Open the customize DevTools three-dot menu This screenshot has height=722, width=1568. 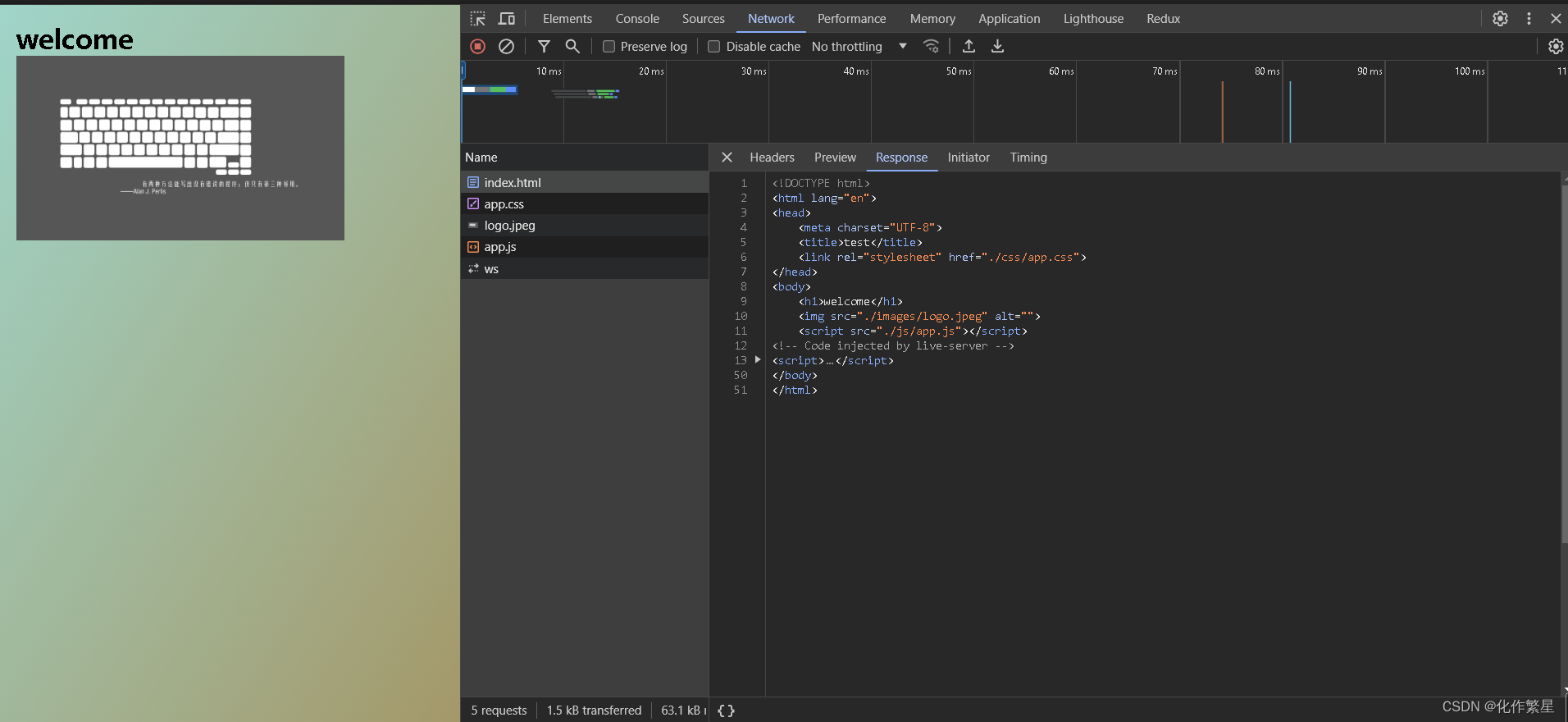pyautogui.click(x=1529, y=18)
